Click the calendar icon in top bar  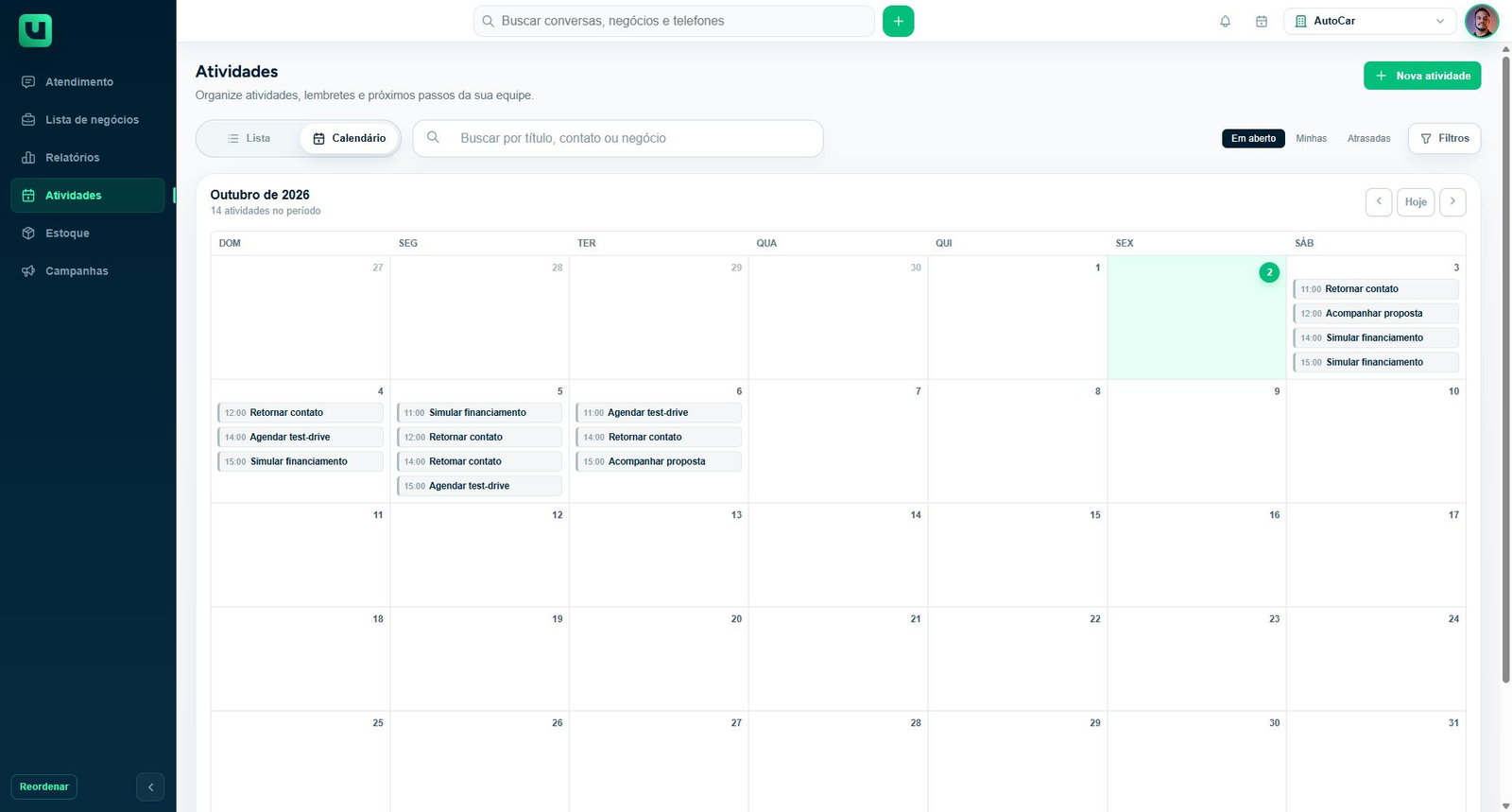point(1261,21)
